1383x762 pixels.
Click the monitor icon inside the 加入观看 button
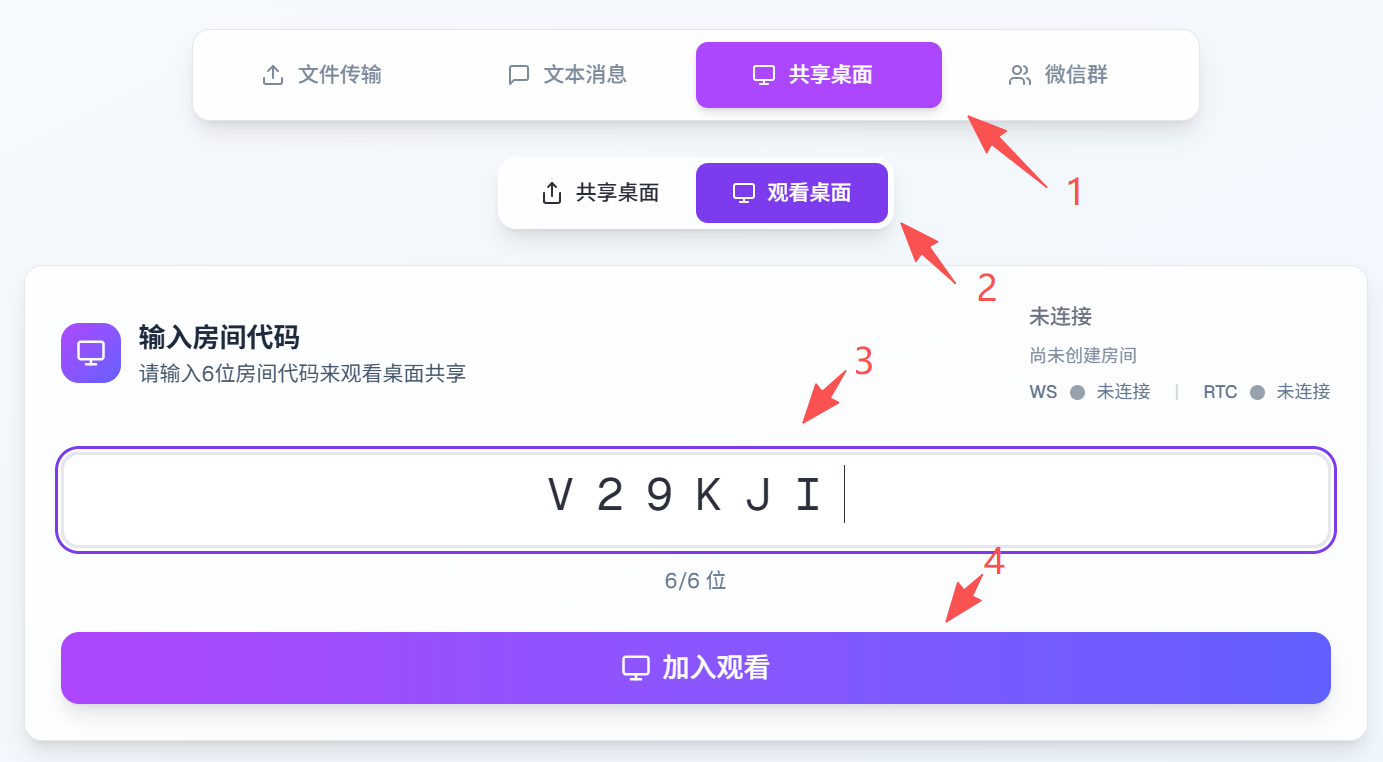click(x=636, y=668)
